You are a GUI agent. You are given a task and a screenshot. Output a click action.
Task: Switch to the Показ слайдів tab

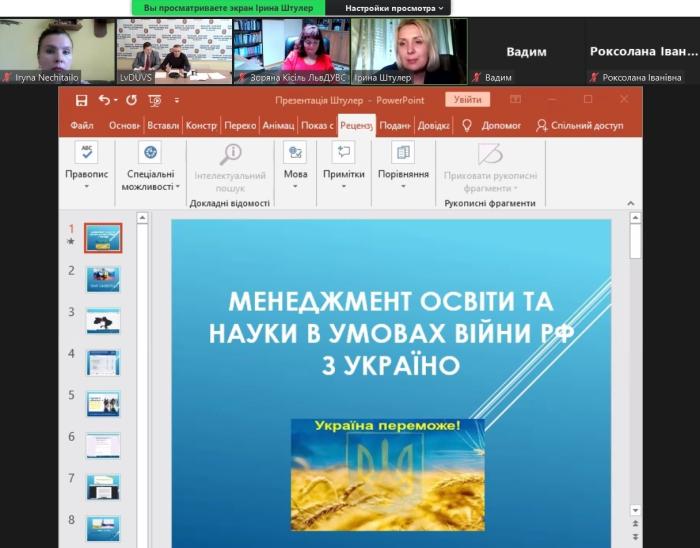317,126
